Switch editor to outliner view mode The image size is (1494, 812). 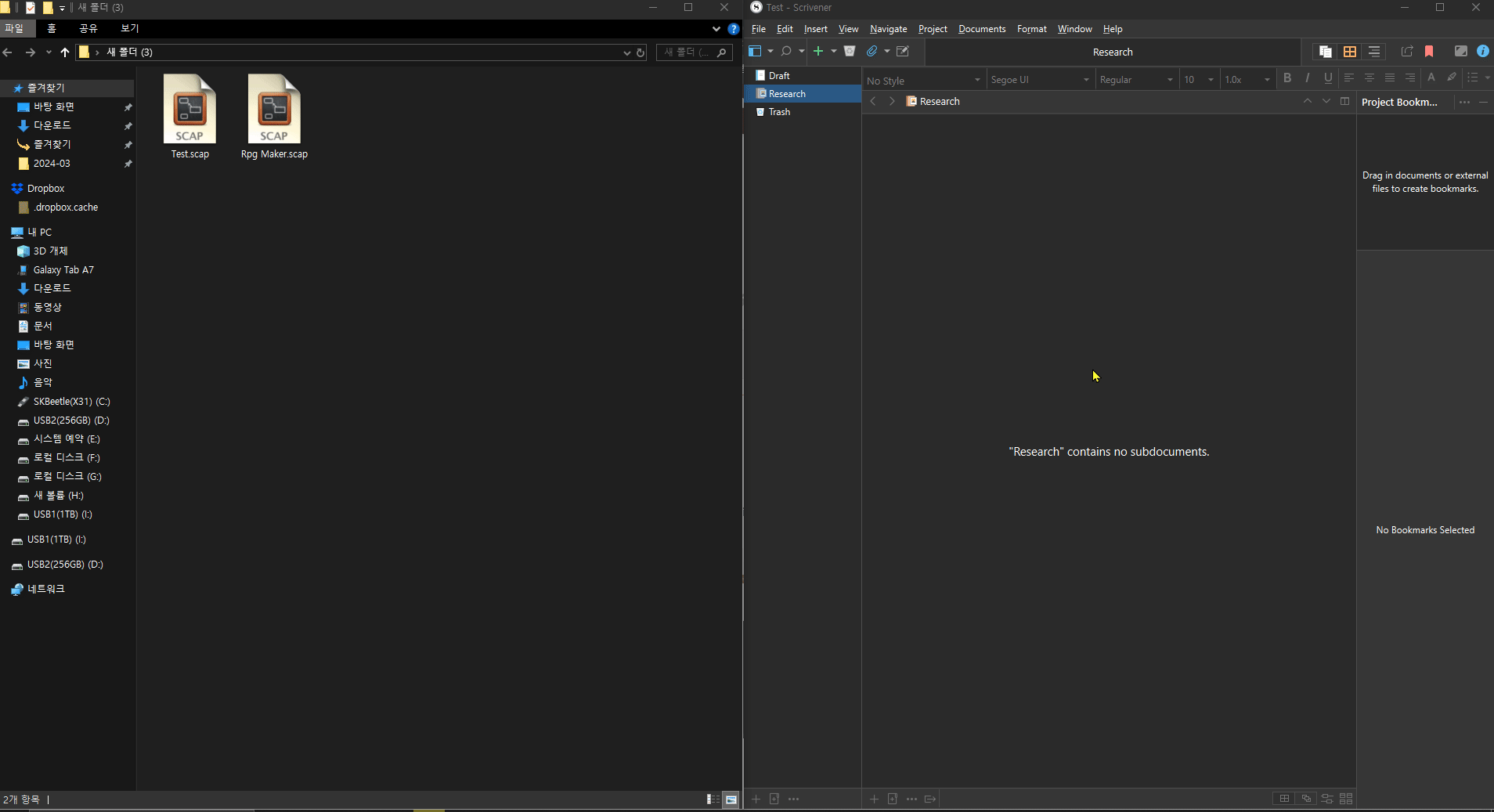[1373, 52]
